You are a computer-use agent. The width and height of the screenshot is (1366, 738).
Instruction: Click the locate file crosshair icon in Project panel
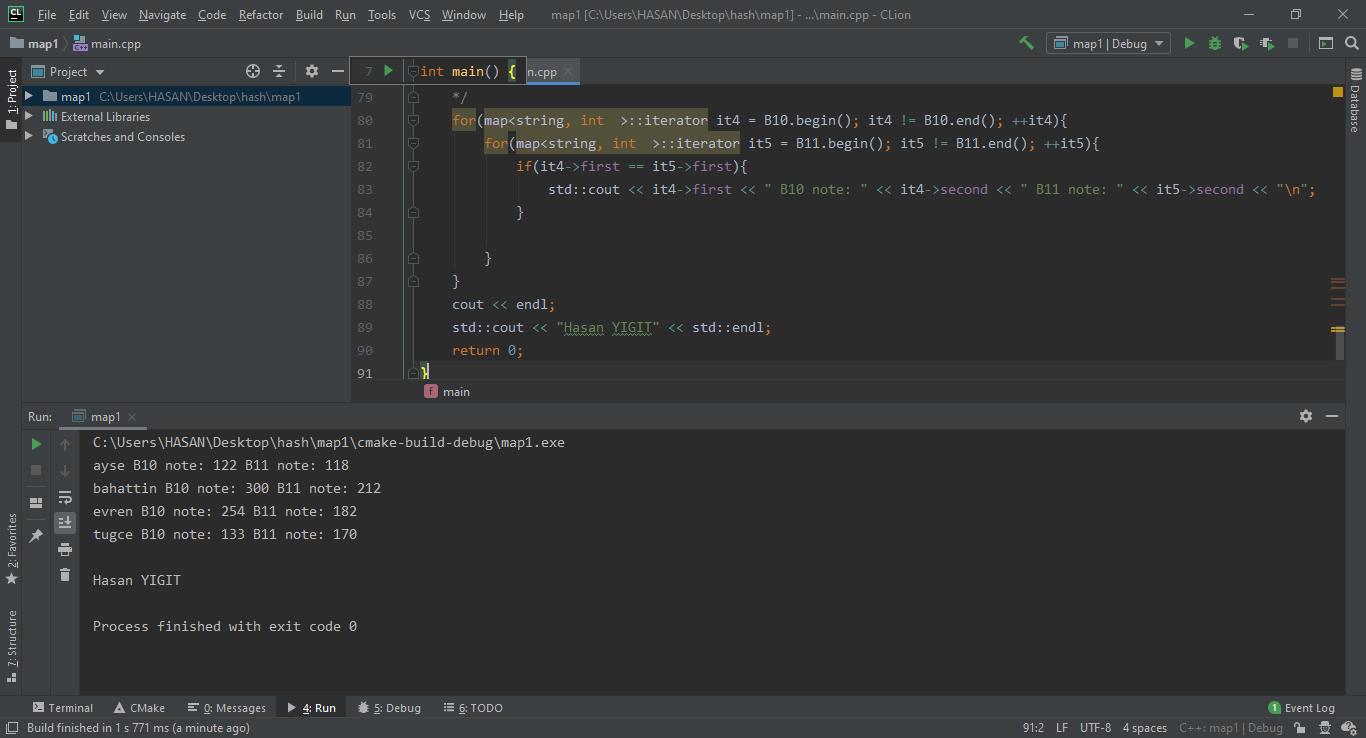point(253,71)
